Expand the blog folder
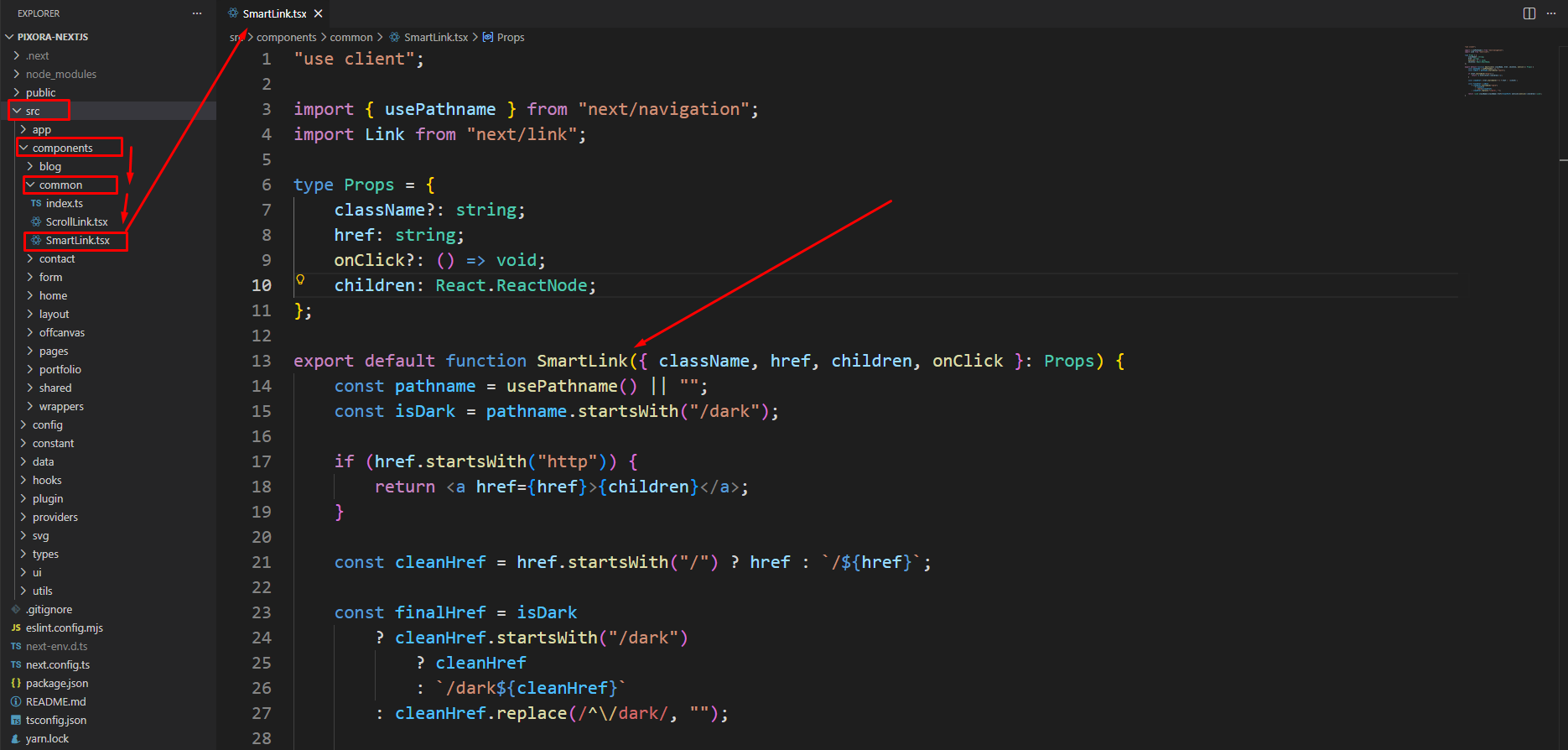Viewport: 1568px width, 750px height. click(x=30, y=166)
